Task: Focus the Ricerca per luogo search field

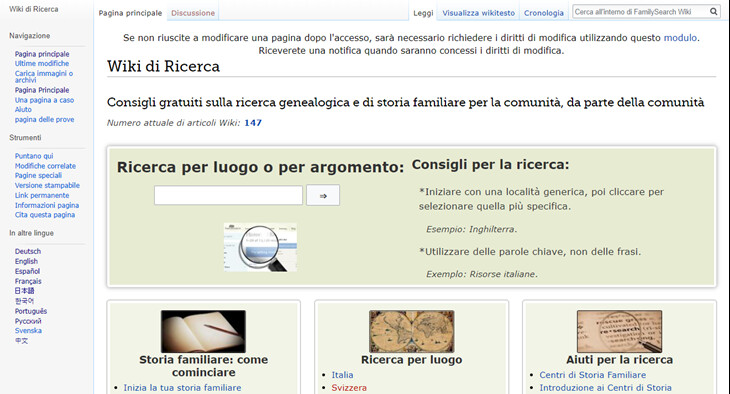Action: [x=228, y=195]
